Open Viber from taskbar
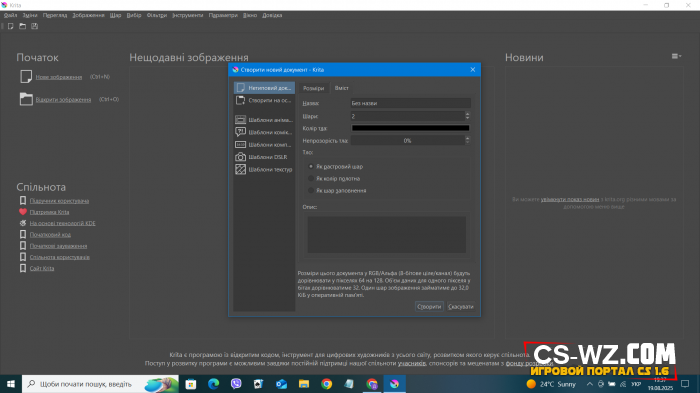The width and height of the screenshot is (700, 393). (x=236, y=384)
